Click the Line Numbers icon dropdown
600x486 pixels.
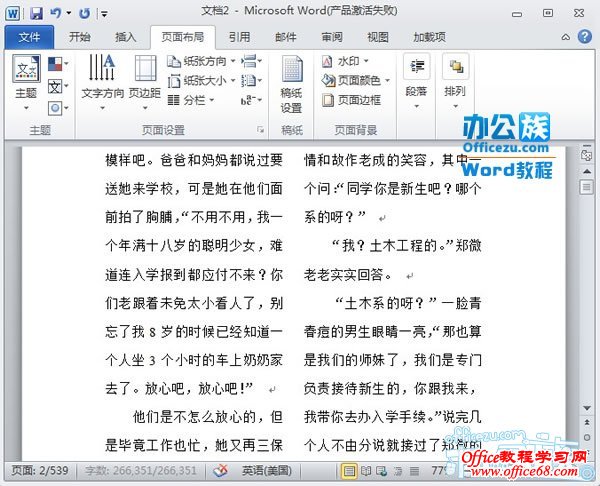pyautogui.click(x=251, y=81)
